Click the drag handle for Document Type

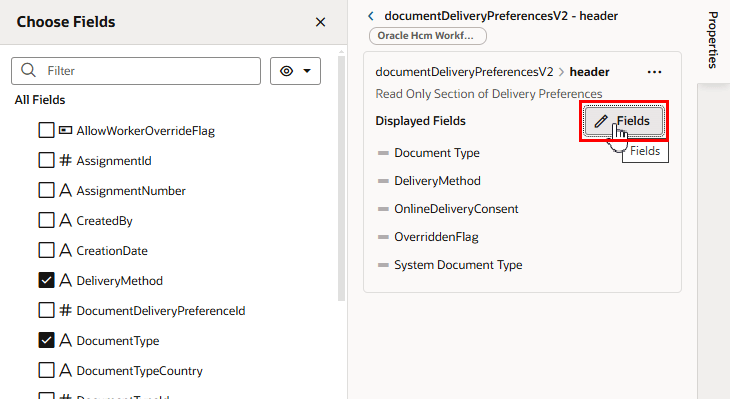(x=383, y=153)
